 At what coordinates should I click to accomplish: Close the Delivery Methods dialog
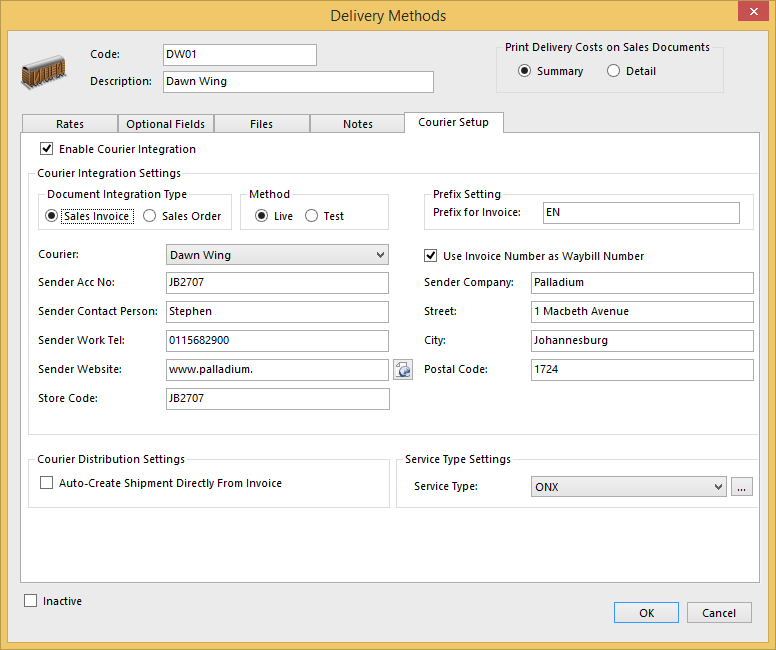[x=753, y=11]
